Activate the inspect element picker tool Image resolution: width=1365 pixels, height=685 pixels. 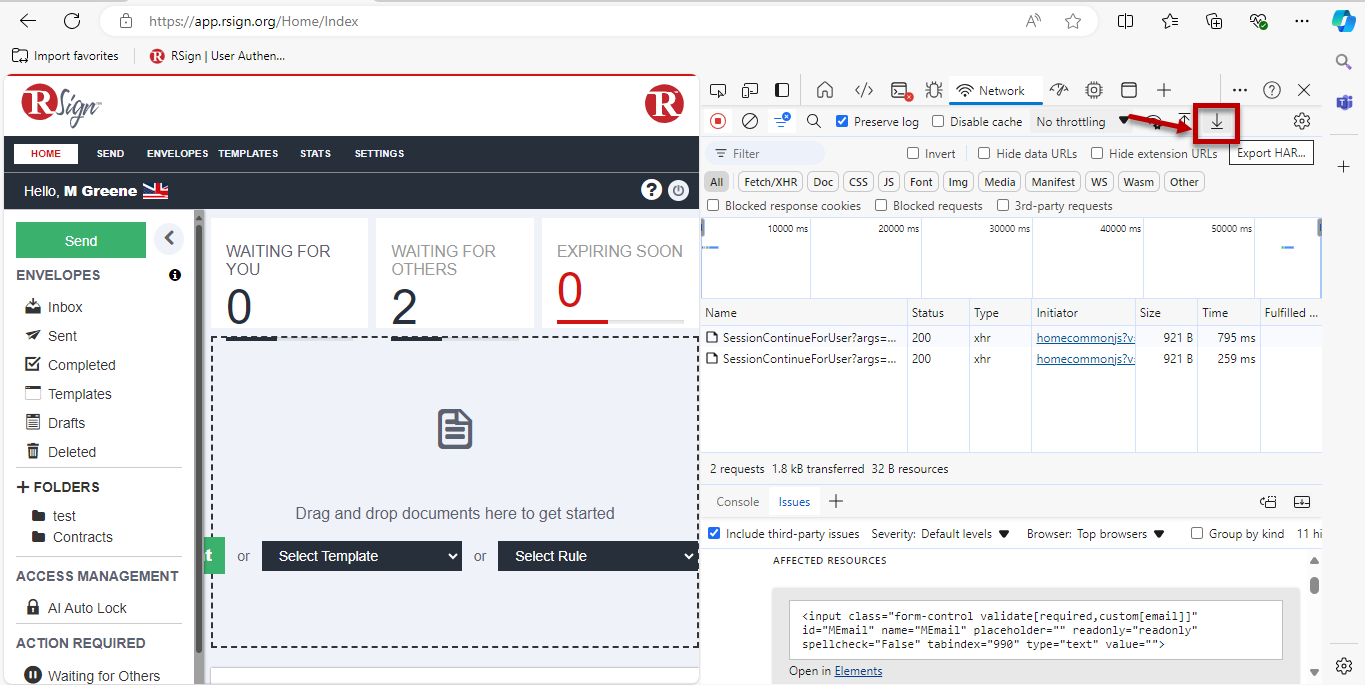(x=717, y=90)
